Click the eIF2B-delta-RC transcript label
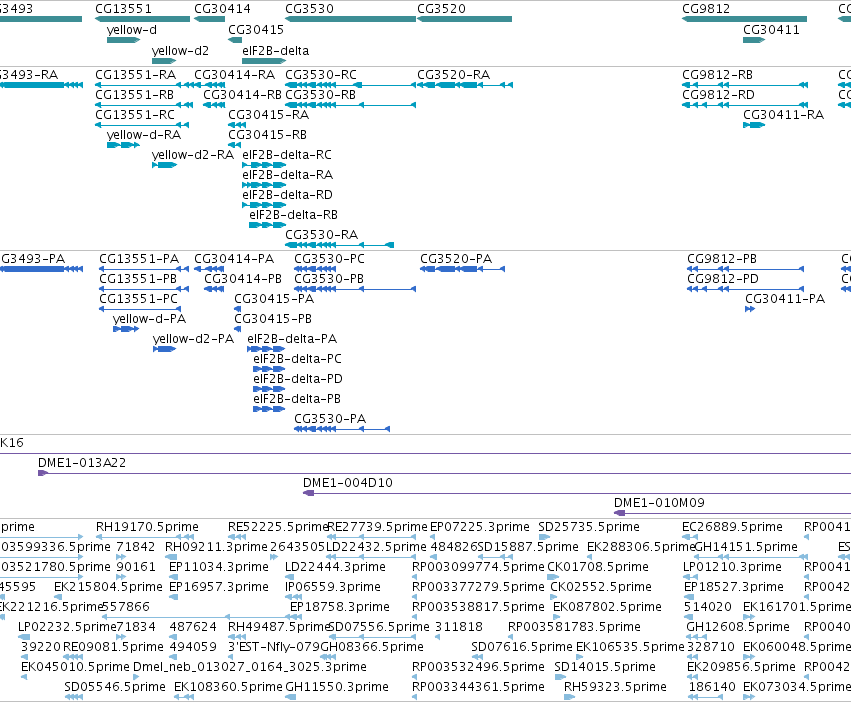This screenshot has width=851, height=702. point(287,155)
